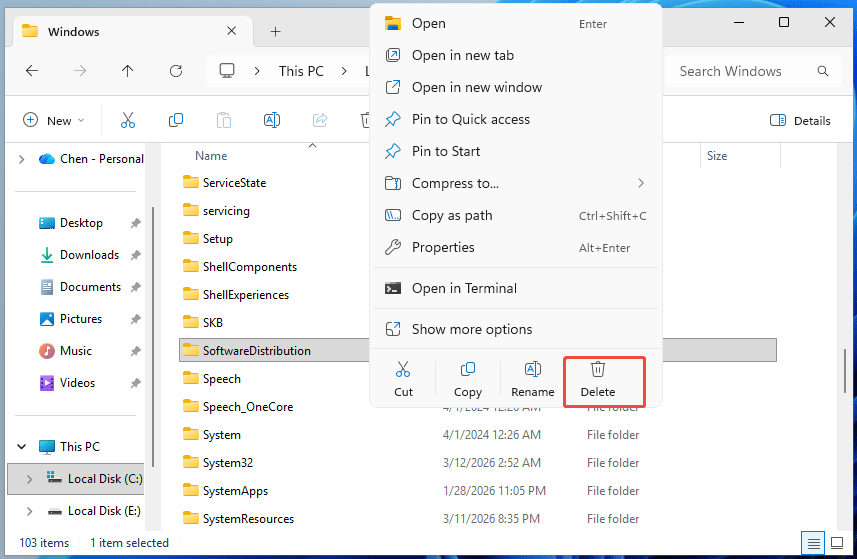Viewport: 857px width, 559px height.
Task: Sort by the Name column header
Action: (211, 156)
